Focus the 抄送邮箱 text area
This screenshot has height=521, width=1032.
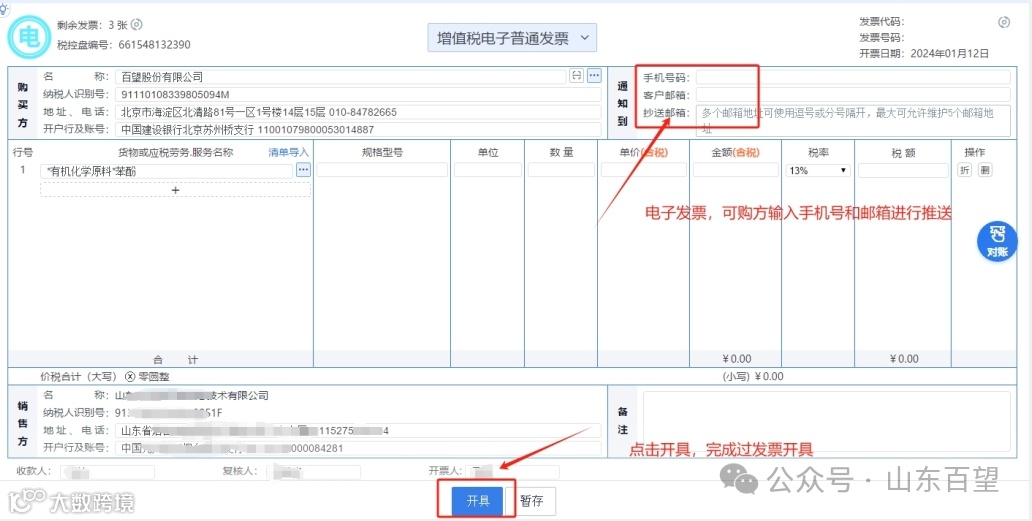[853, 120]
